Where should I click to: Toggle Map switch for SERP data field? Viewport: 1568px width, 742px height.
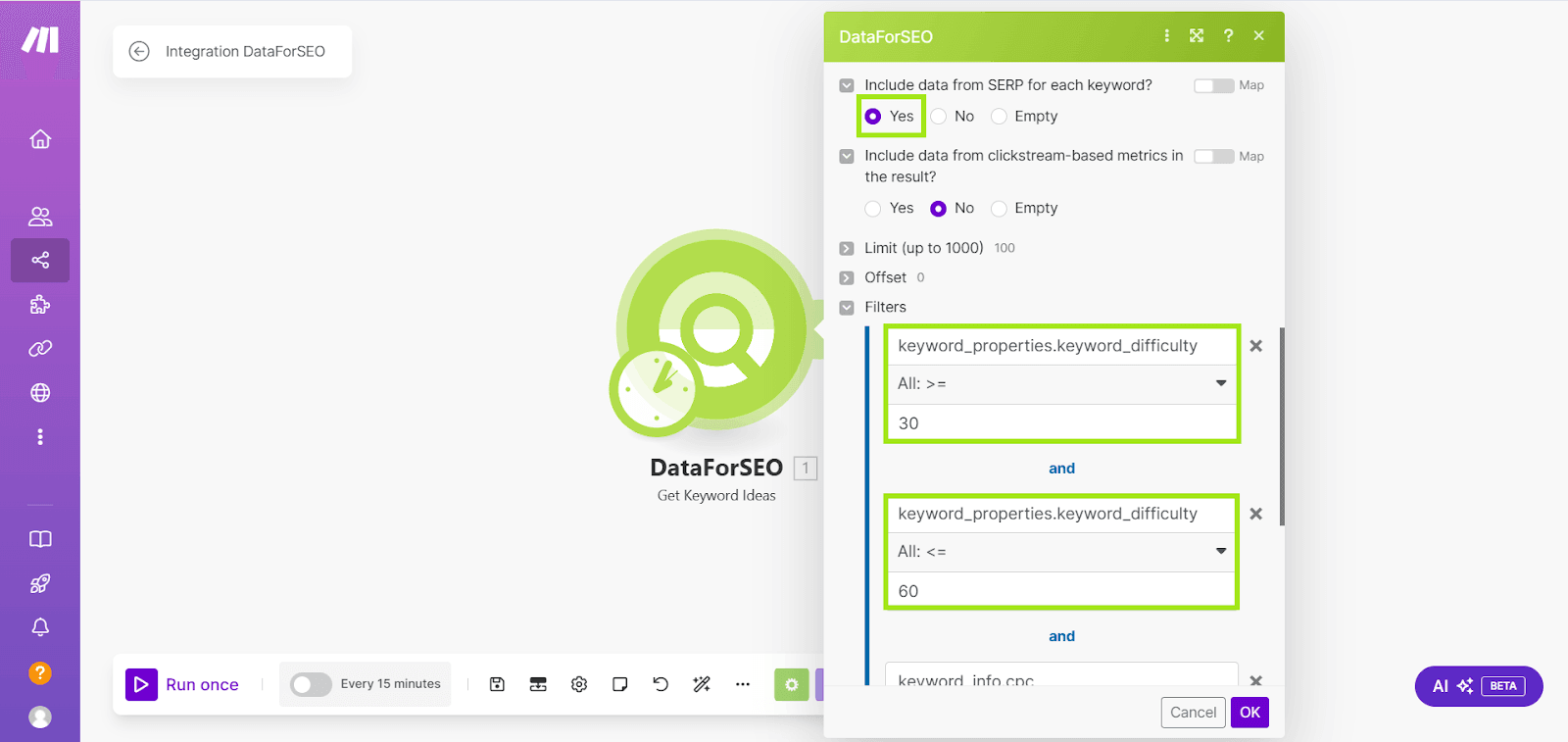click(x=1213, y=86)
